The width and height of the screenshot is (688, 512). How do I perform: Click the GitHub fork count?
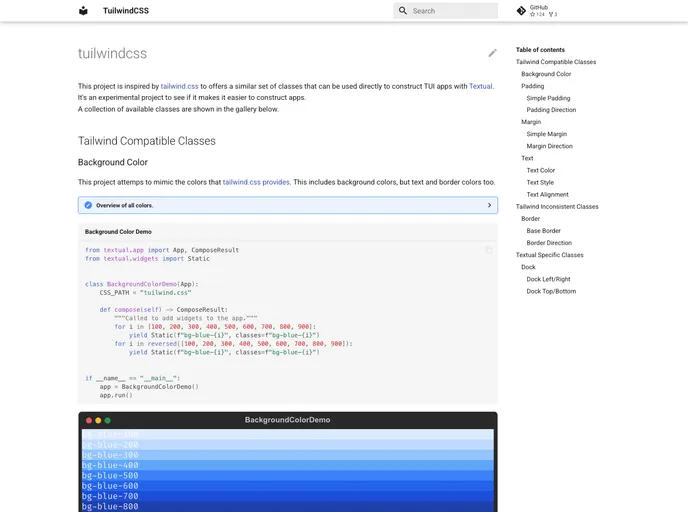(553, 14)
